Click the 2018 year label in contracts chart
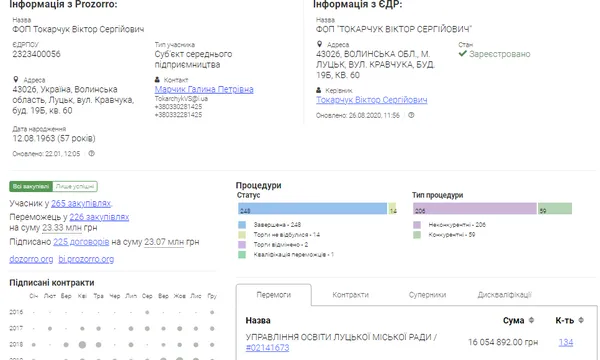The image size is (600, 360). pyautogui.click(x=16, y=344)
